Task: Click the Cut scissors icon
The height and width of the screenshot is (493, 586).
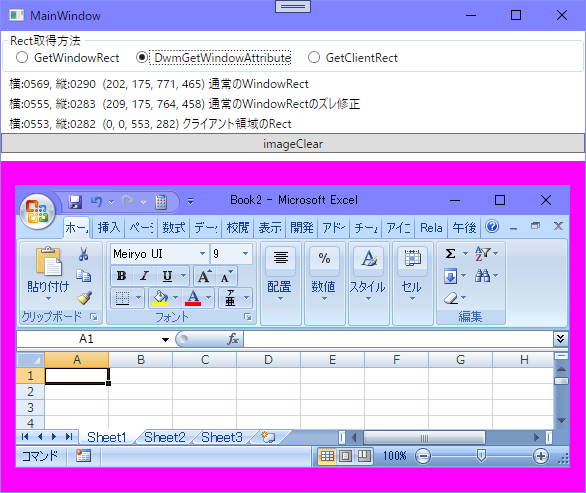Action: [84, 254]
